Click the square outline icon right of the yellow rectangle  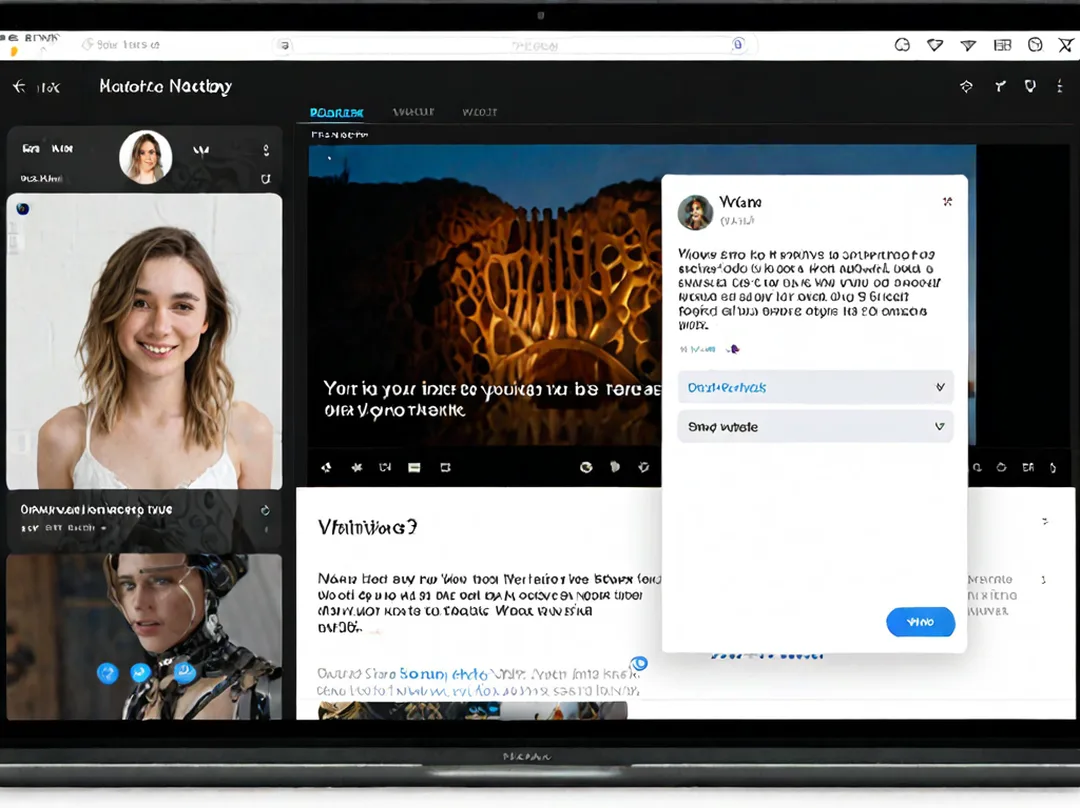coord(446,468)
